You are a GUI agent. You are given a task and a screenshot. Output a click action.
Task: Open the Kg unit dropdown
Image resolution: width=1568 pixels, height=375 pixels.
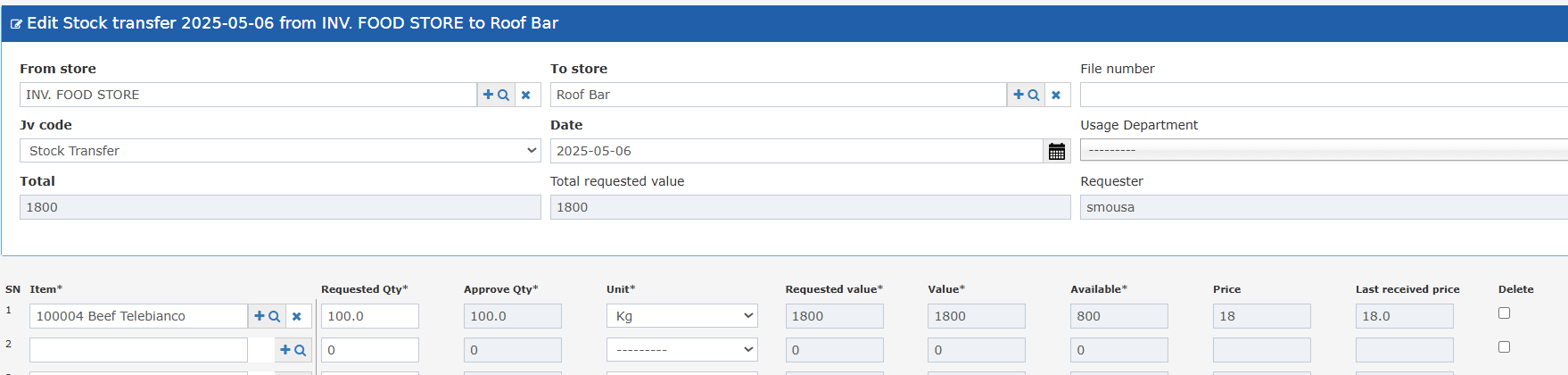click(682, 316)
